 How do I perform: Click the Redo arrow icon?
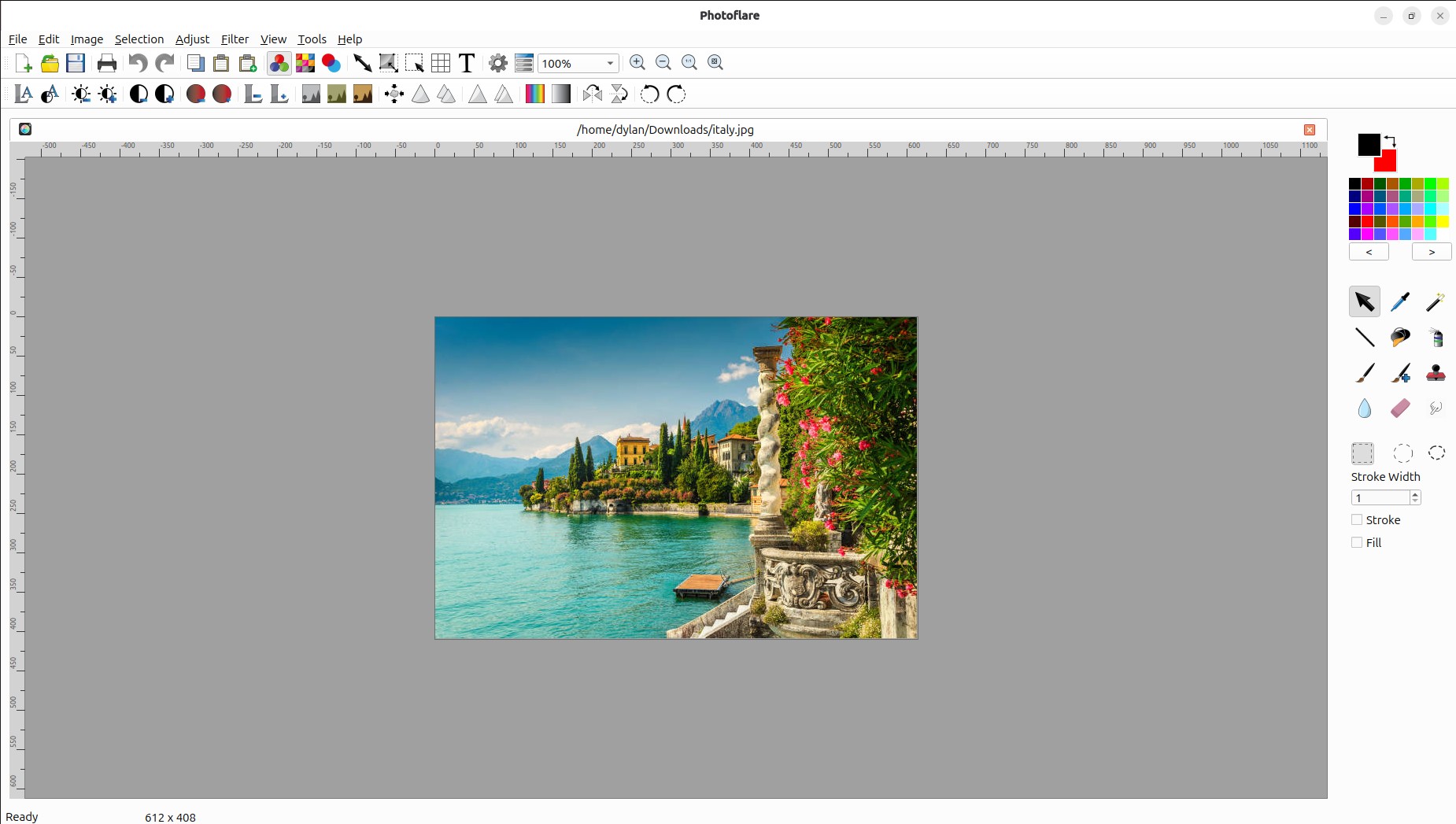[164, 63]
